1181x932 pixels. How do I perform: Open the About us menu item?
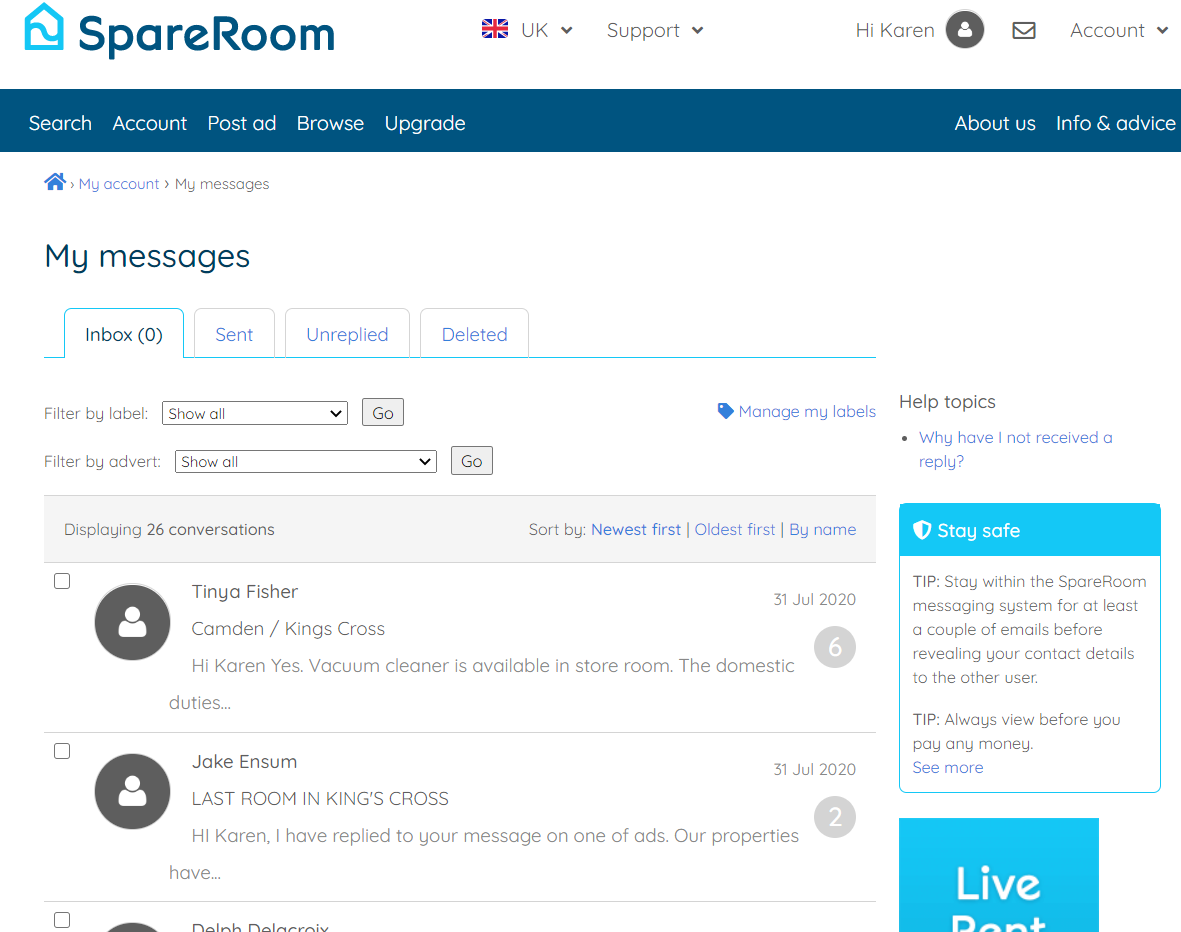point(995,123)
